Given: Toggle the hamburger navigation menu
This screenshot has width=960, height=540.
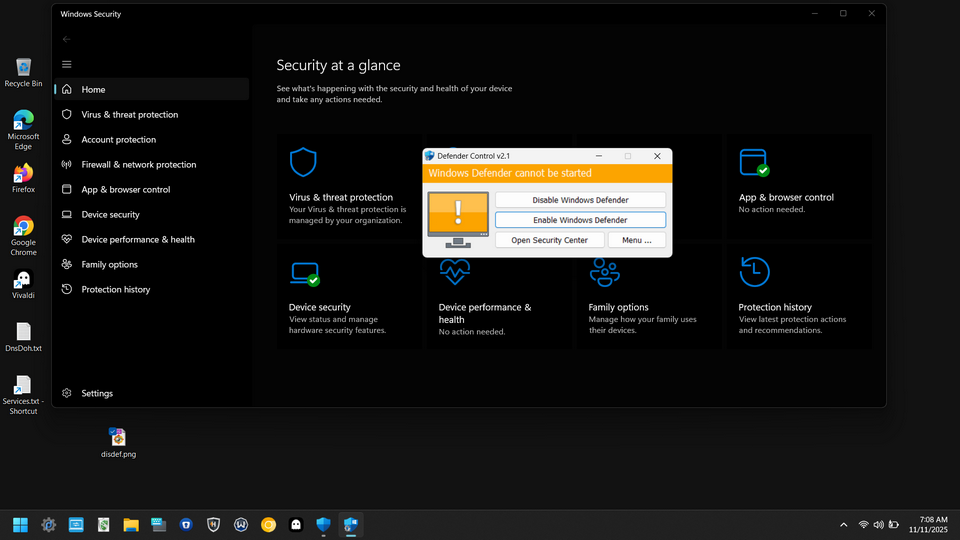Looking at the screenshot, I should coord(67,64).
